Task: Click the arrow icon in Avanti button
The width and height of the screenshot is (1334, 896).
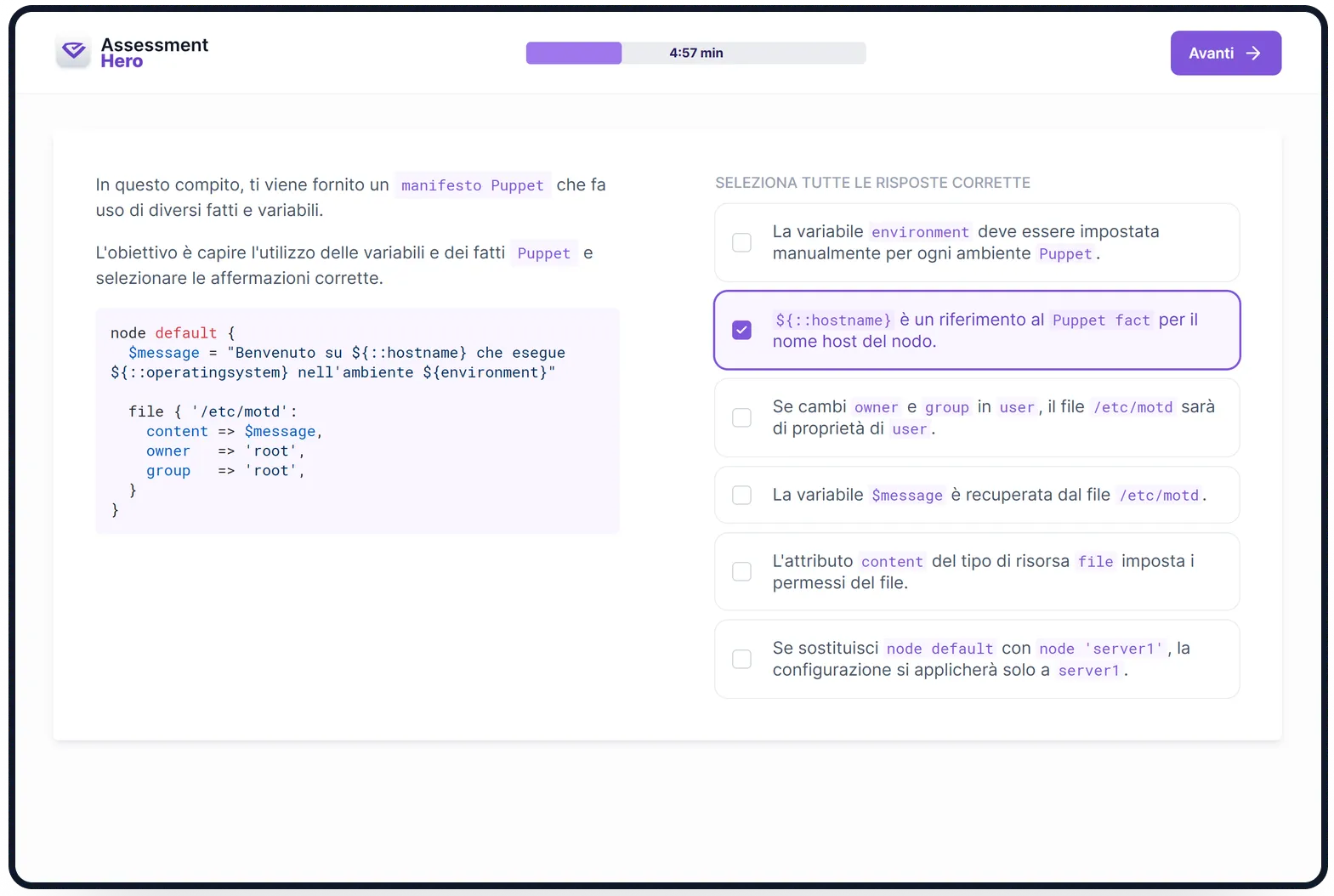Action: (1253, 53)
